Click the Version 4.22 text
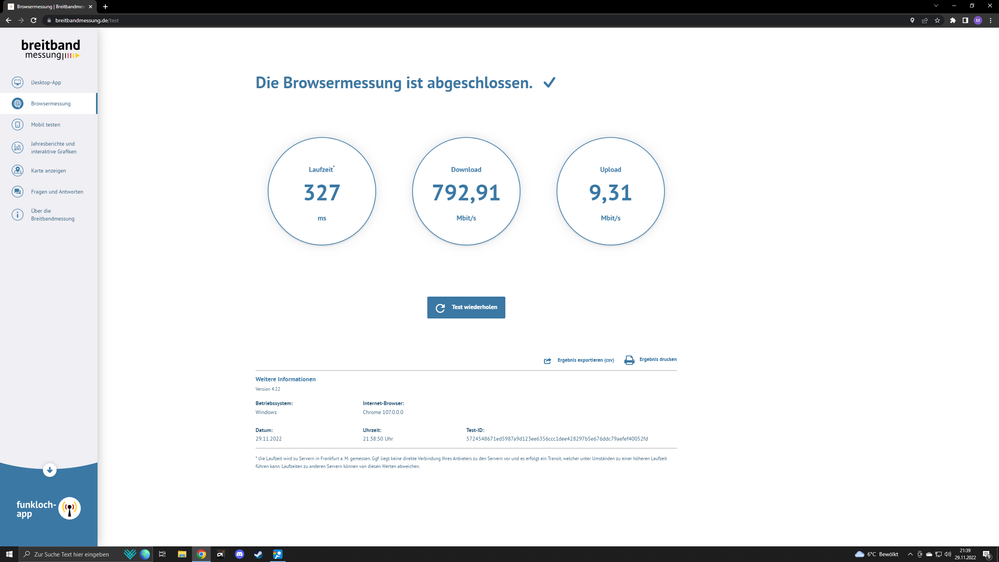Image resolution: width=999 pixels, height=562 pixels. coord(268,389)
